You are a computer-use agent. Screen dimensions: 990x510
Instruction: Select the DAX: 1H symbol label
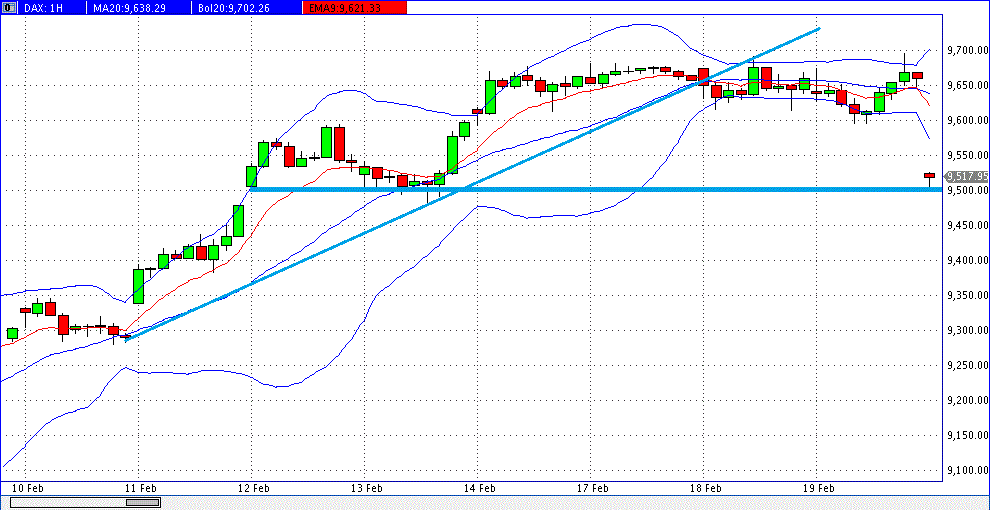point(46,7)
